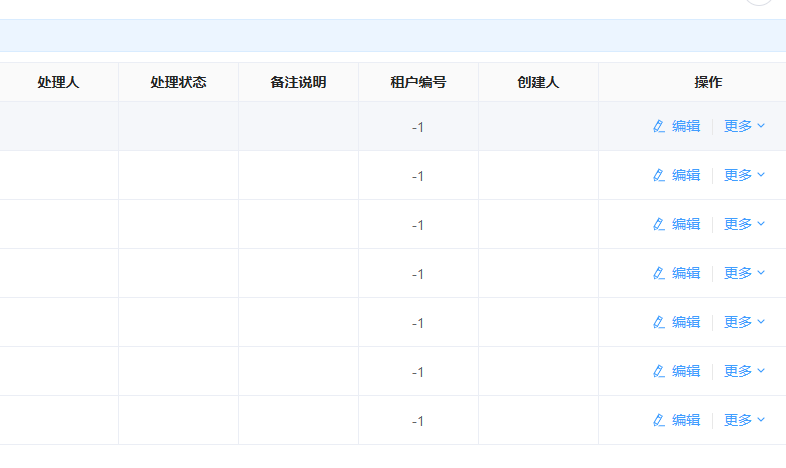Click the edit pencil icon in last row
This screenshot has width=786, height=468.
(659, 420)
